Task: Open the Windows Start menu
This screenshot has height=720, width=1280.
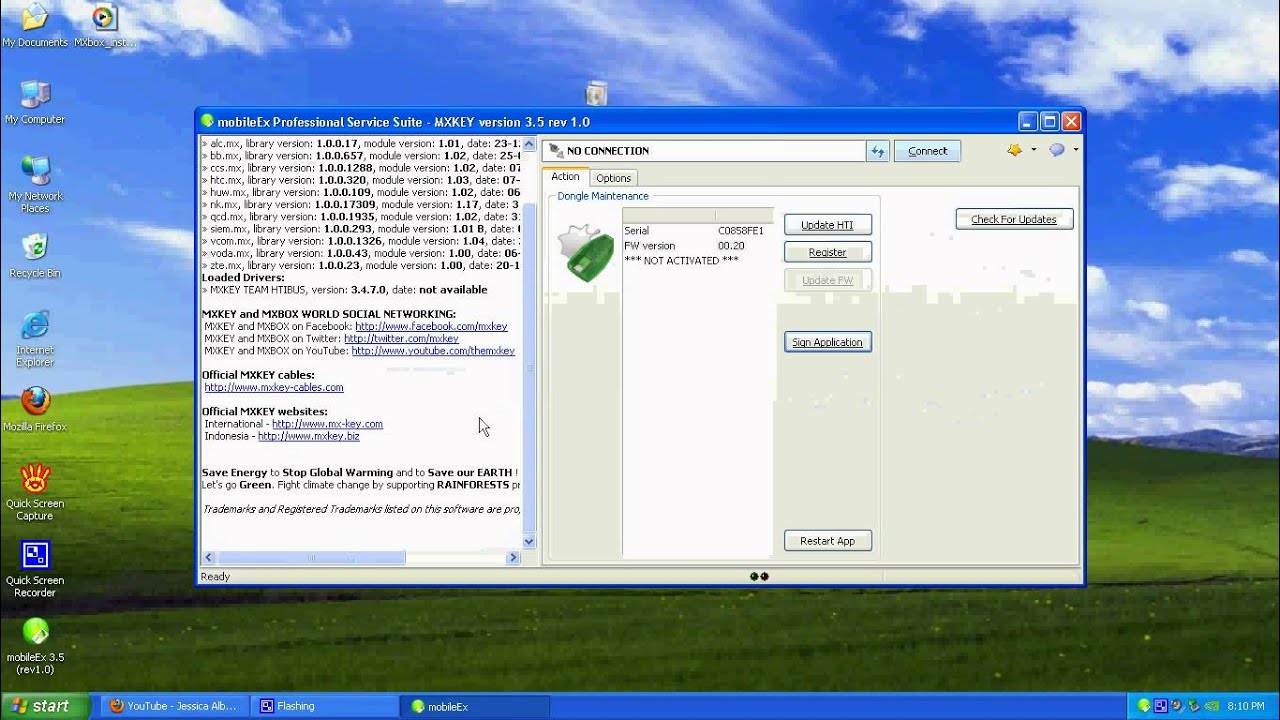Action: [x=43, y=706]
